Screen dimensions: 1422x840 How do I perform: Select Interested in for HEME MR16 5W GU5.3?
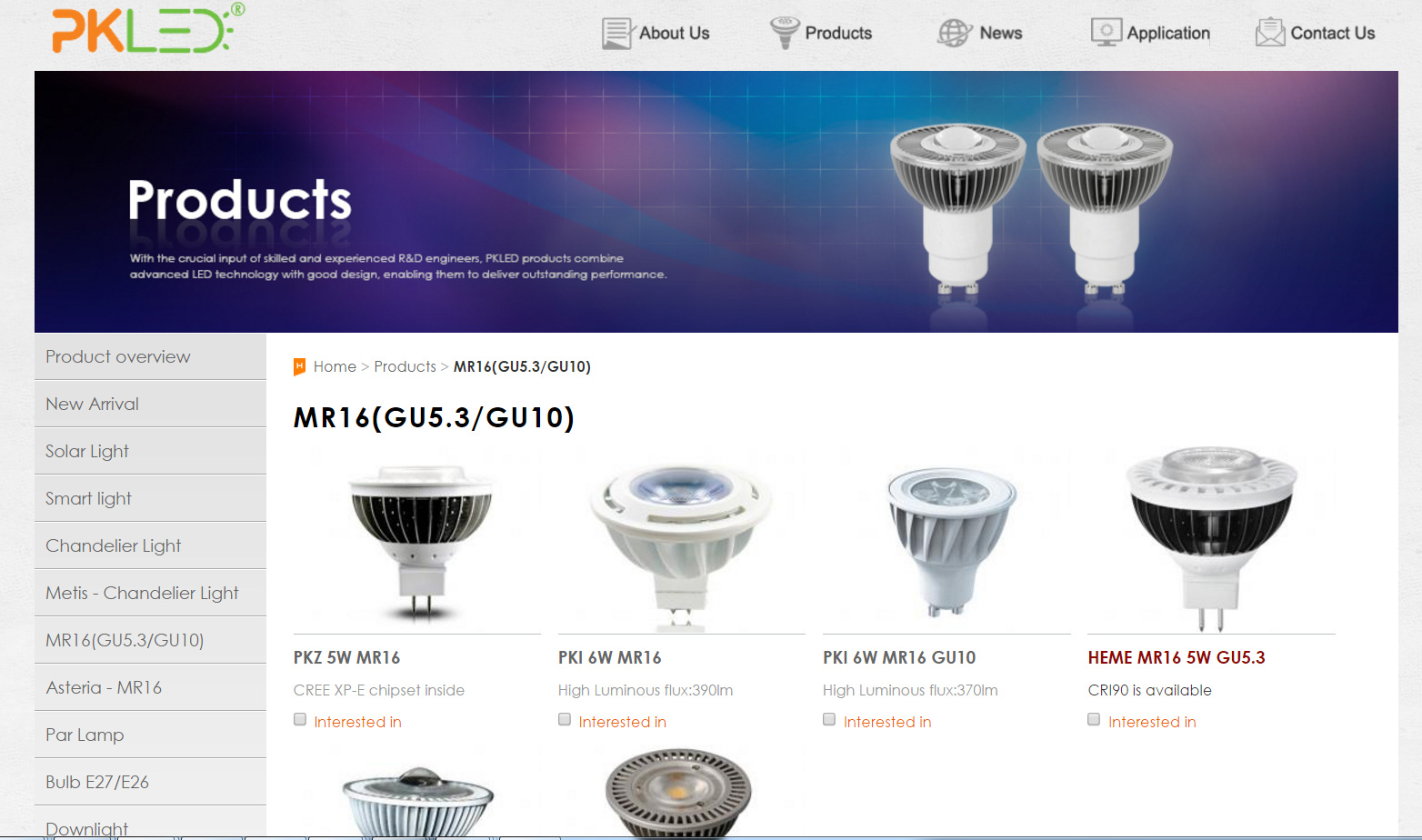(1094, 720)
